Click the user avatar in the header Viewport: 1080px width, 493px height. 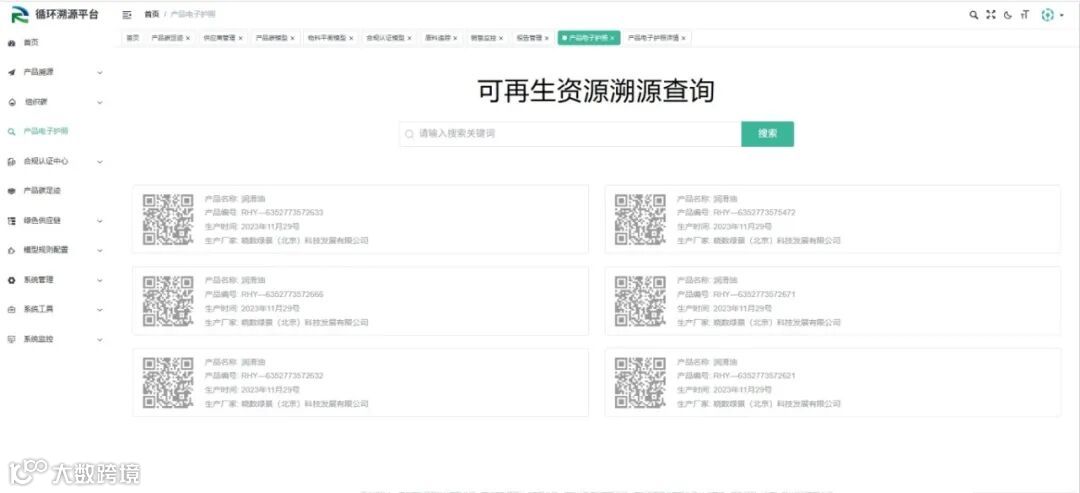[x=1048, y=14]
